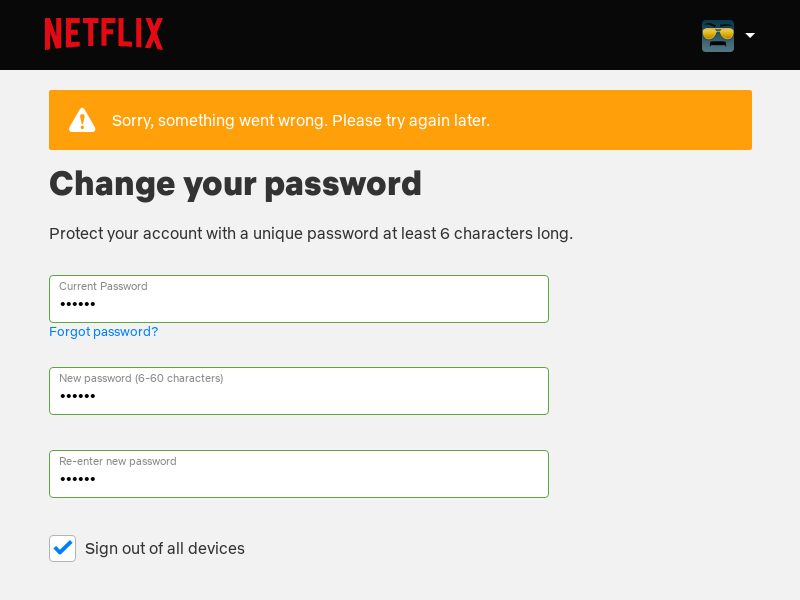Click the warning triangle icon
The width and height of the screenshot is (800, 600).
(x=82, y=120)
